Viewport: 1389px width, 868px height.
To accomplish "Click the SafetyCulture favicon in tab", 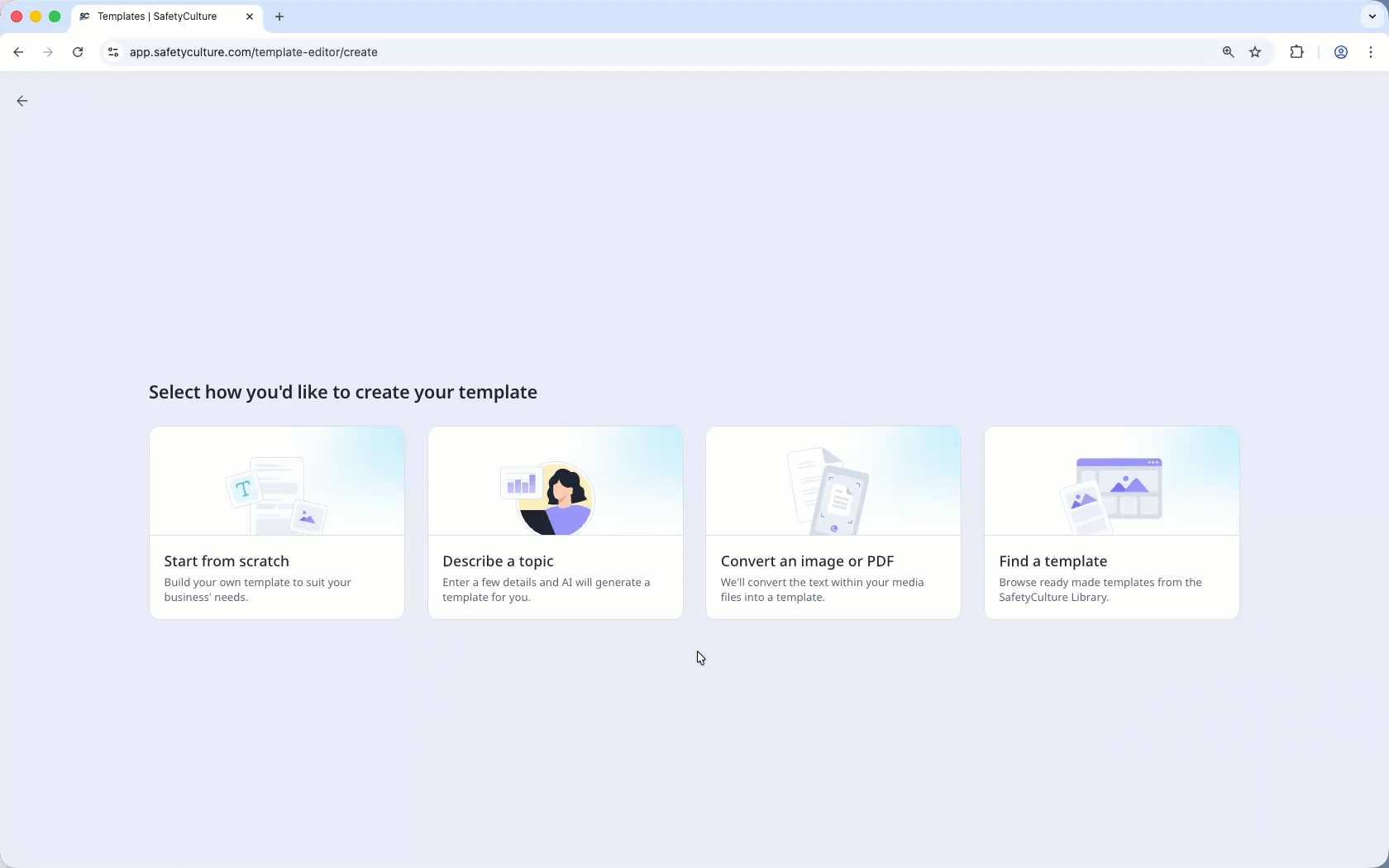I will click(84, 17).
